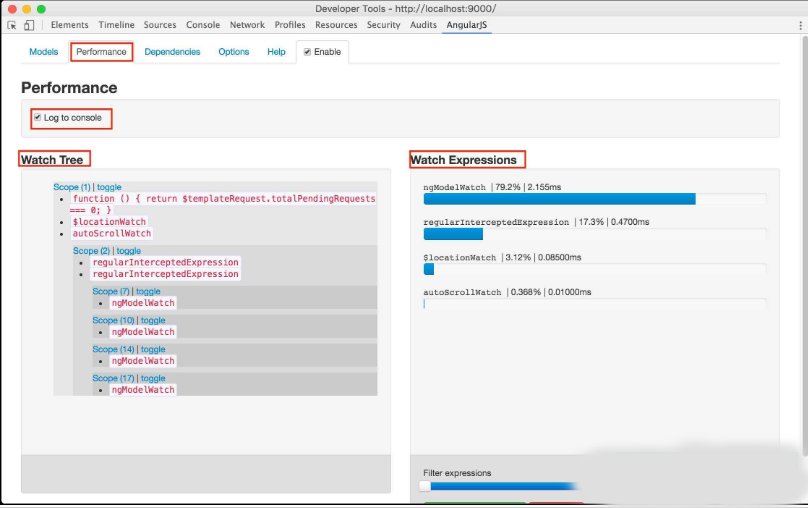The width and height of the screenshot is (808, 508).
Task: Toggle the device mode icon
Action: click(x=29, y=25)
